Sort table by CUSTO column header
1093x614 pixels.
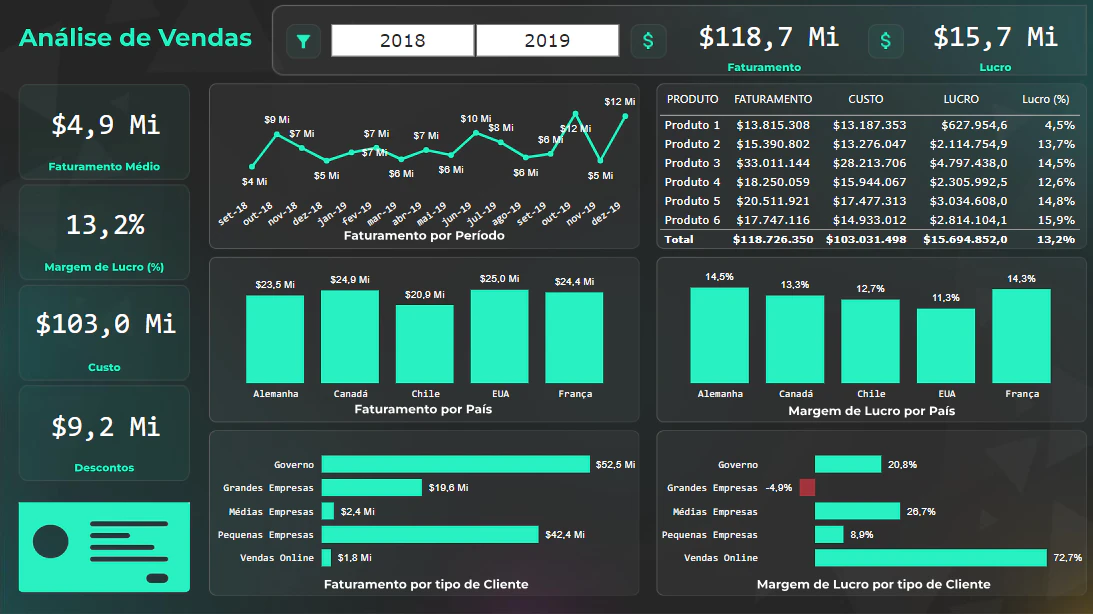point(866,99)
